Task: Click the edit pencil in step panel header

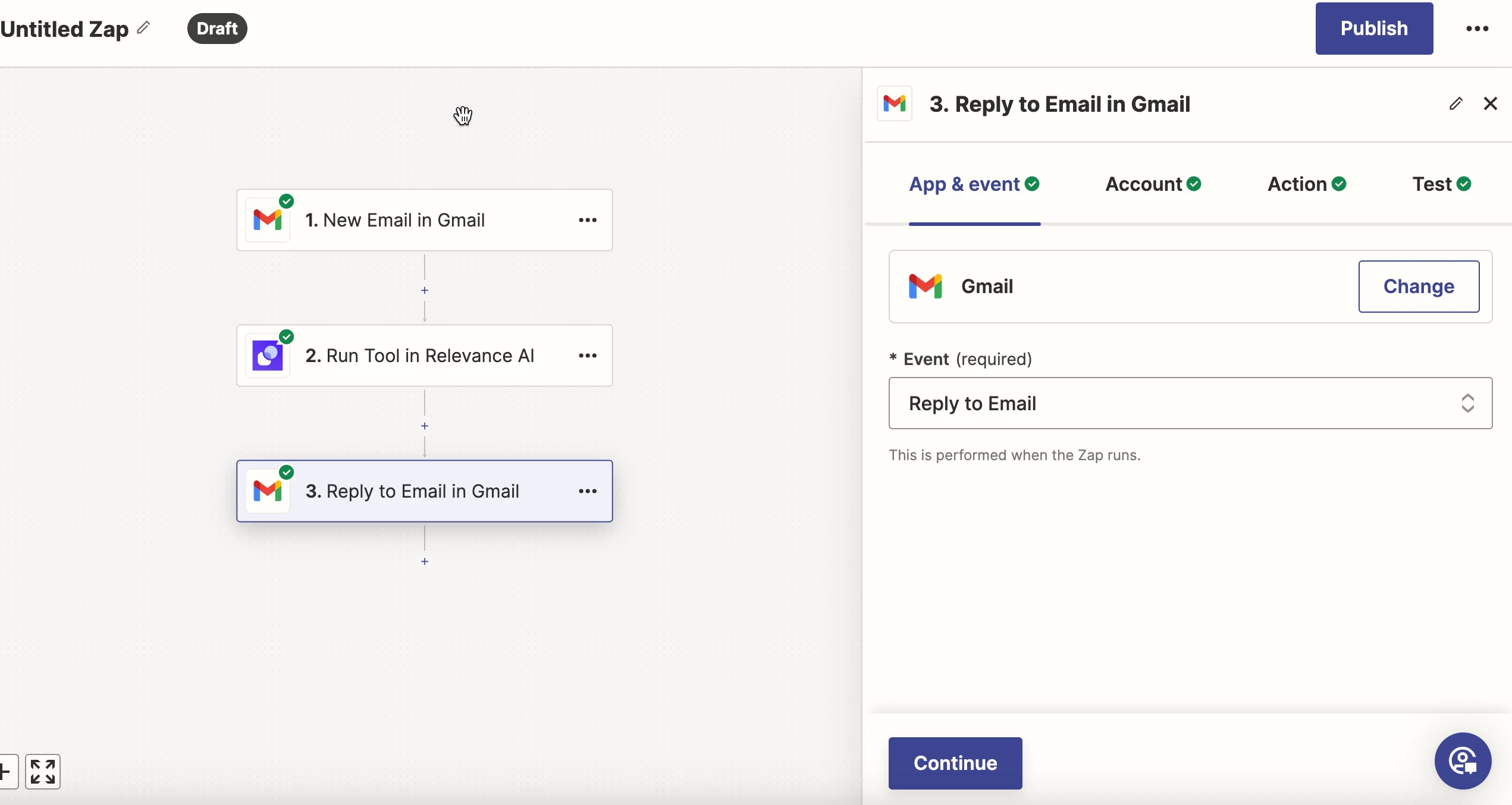Action: pyautogui.click(x=1455, y=104)
